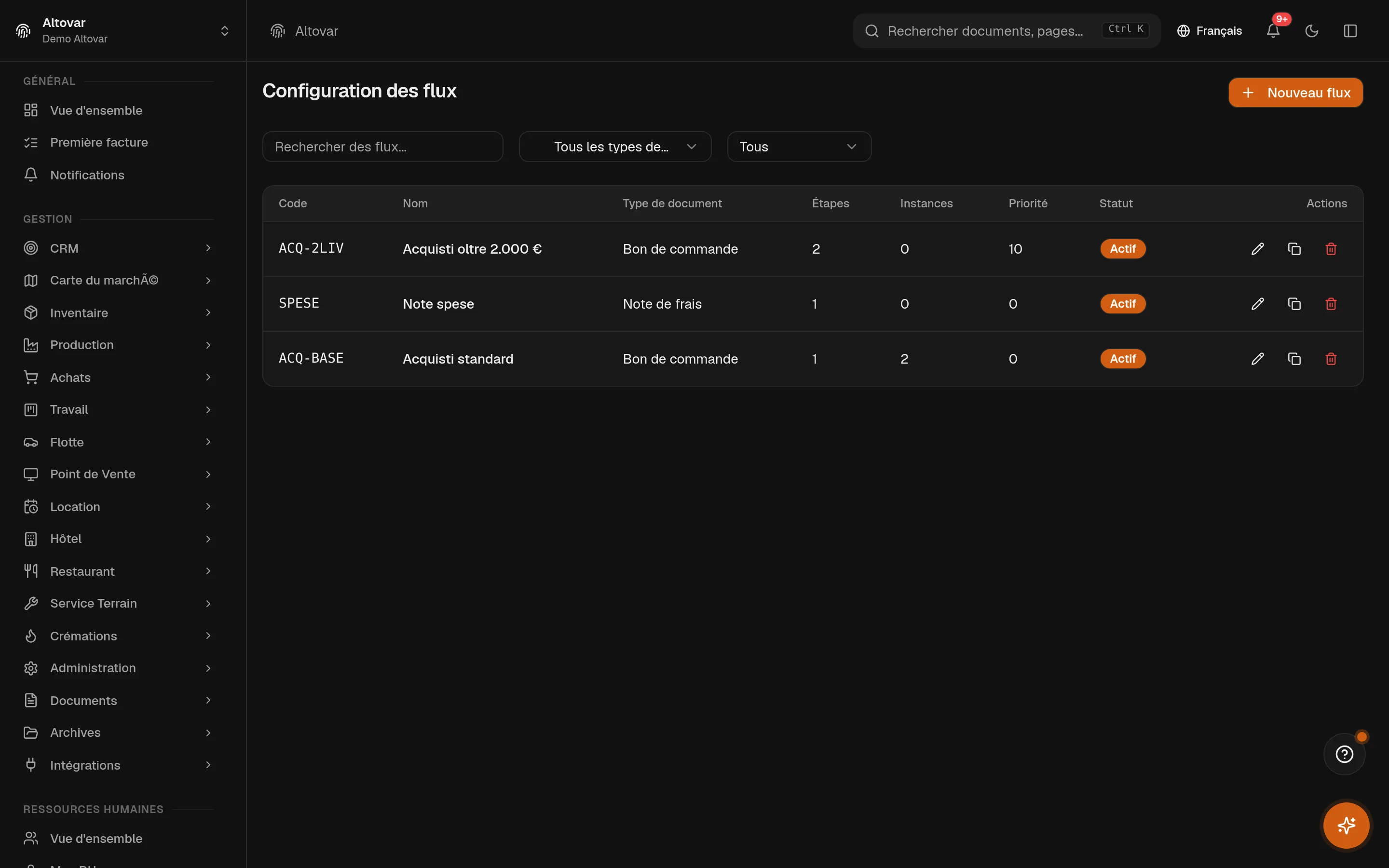Delete the ACQ-2LIV flow
The image size is (1389, 868).
(x=1331, y=248)
